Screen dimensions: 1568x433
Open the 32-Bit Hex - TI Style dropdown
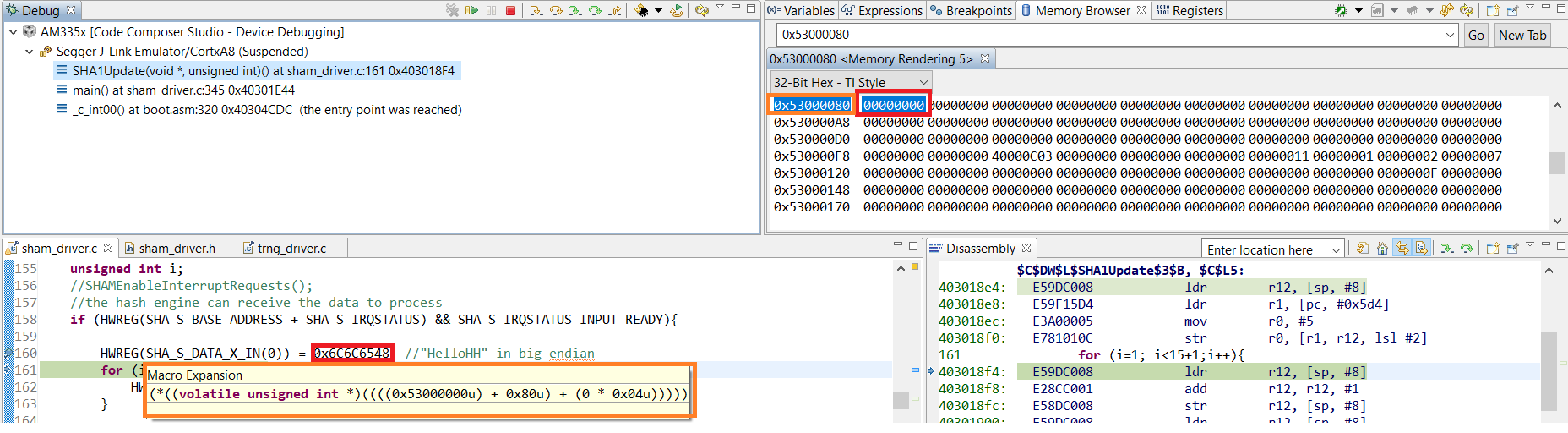pyautogui.click(x=850, y=82)
